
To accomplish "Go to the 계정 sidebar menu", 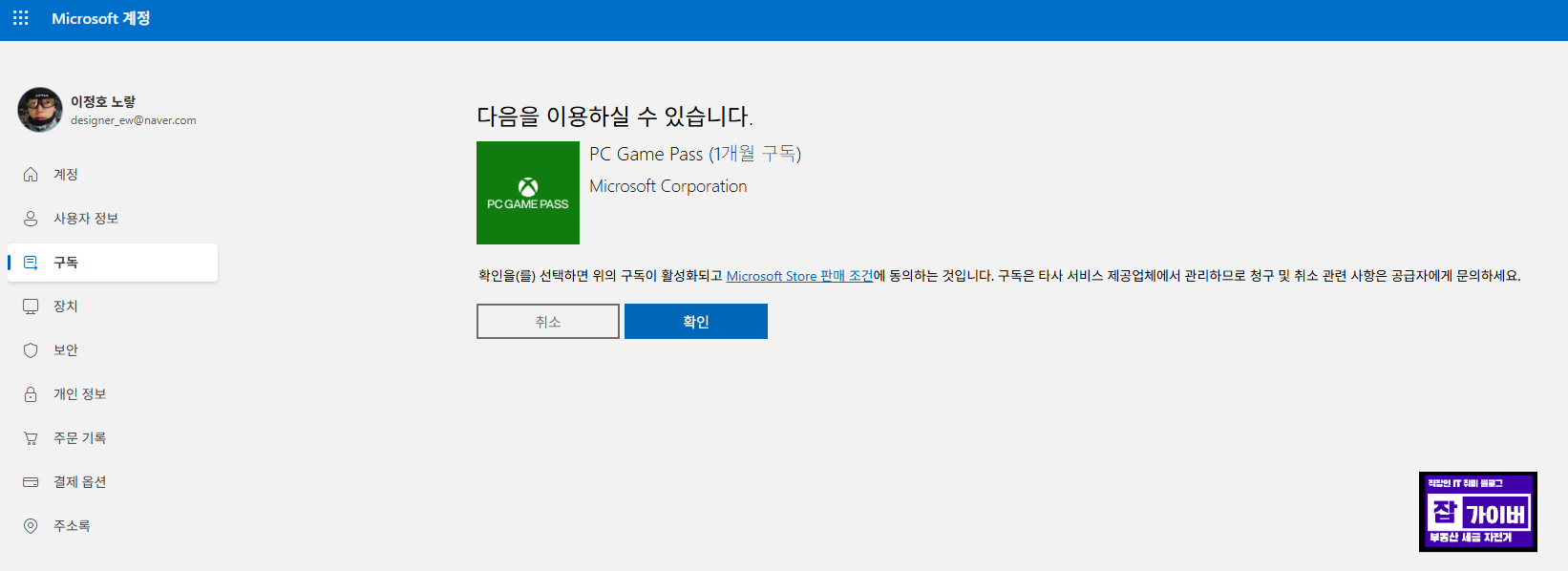I will tap(113, 175).
